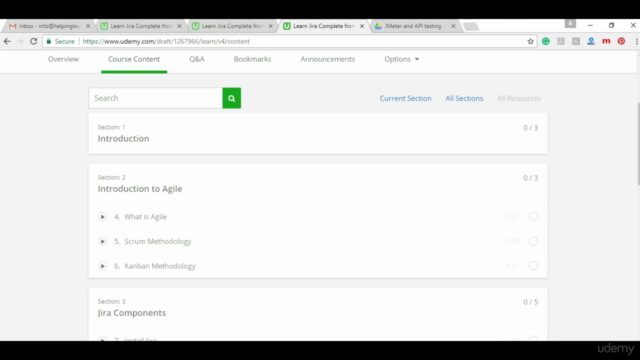Mark Scrum Methodology lecture complete
This screenshot has width=640, height=360.
(533, 241)
